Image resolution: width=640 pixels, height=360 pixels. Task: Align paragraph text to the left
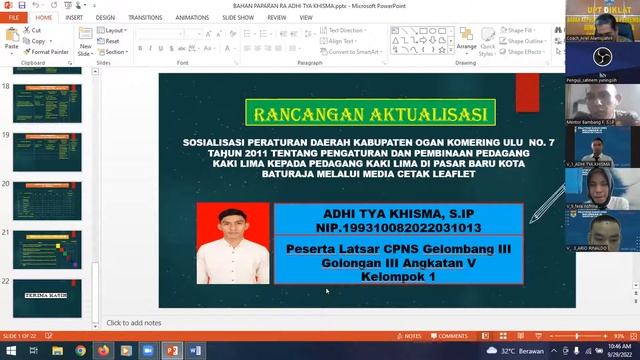[x=247, y=49]
